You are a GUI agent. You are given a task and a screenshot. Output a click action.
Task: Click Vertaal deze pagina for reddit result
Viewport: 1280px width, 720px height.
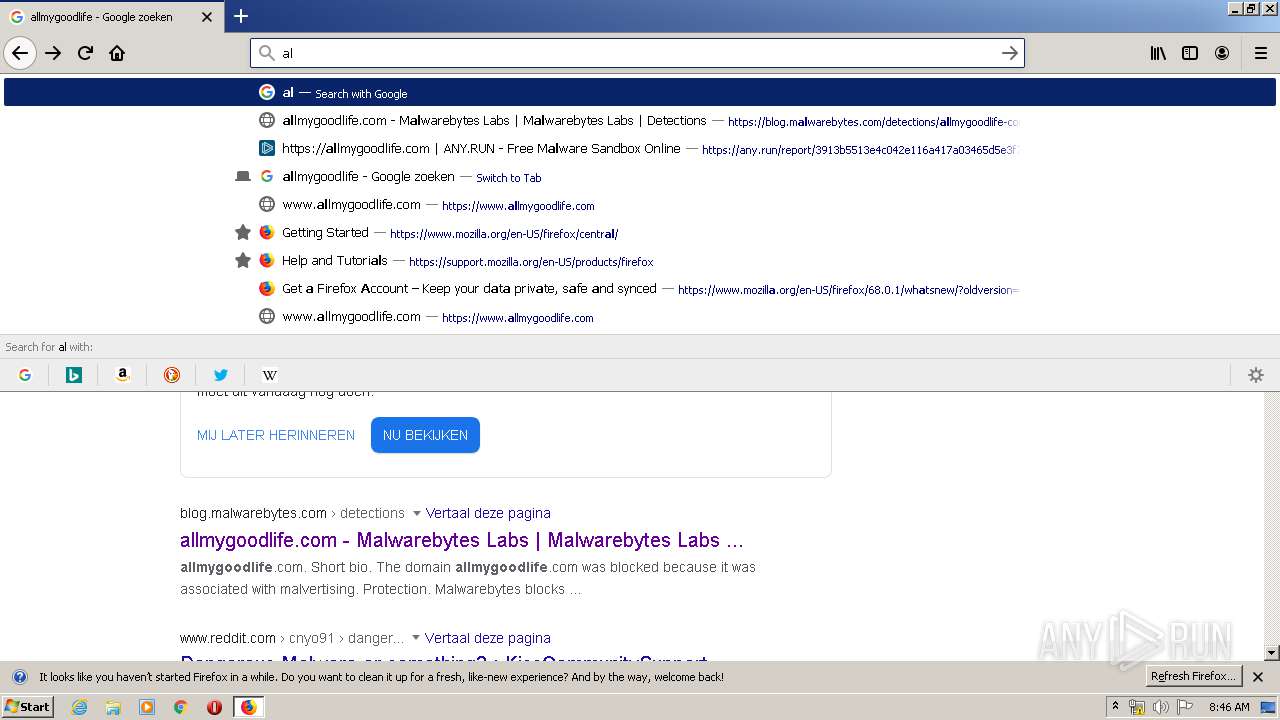coord(487,638)
